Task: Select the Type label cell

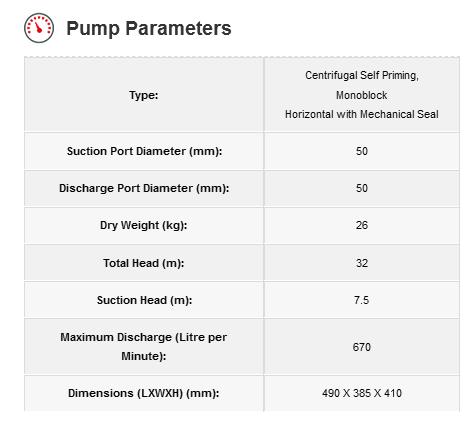Action: pos(144,95)
